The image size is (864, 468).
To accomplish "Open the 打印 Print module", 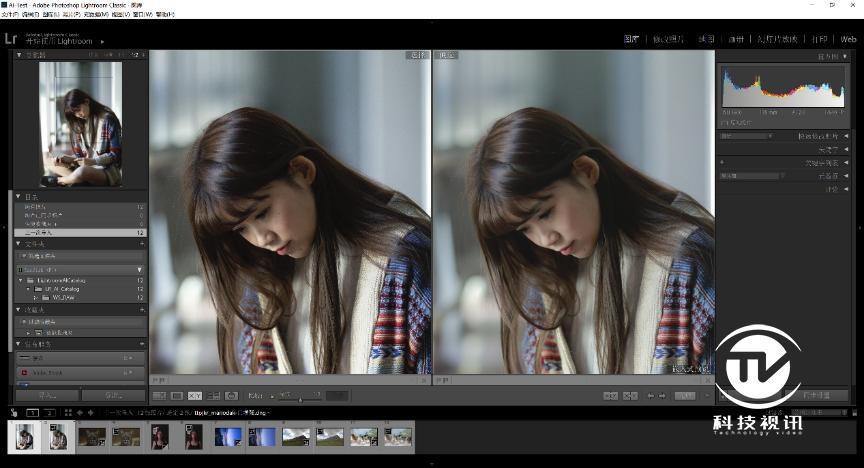I will click(x=819, y=39).
